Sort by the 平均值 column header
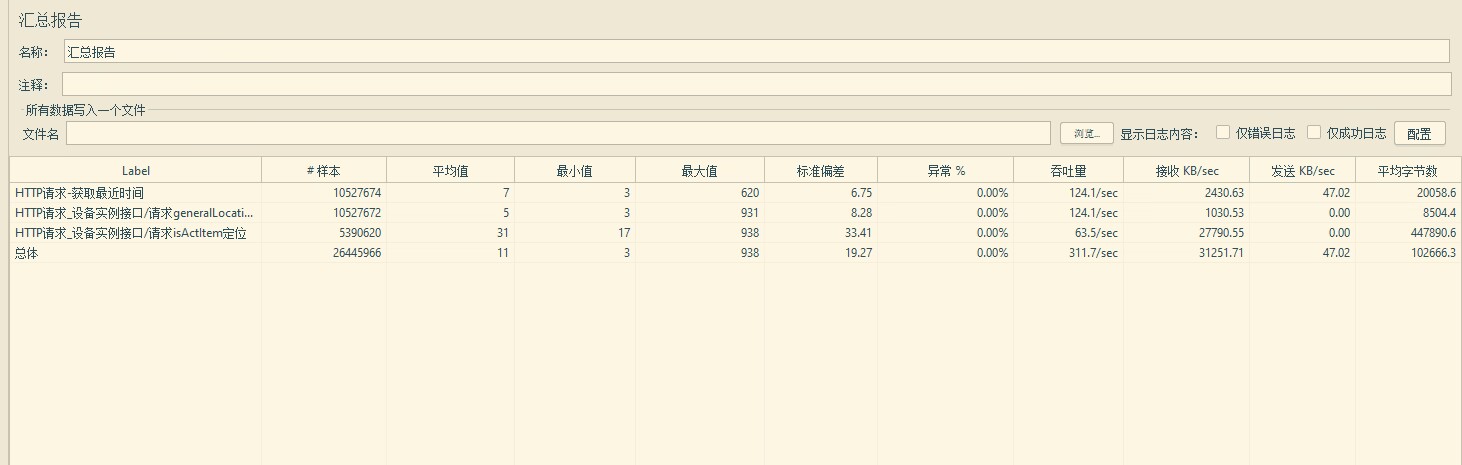Screen dimensions: 1462x465 pos(450,171)
